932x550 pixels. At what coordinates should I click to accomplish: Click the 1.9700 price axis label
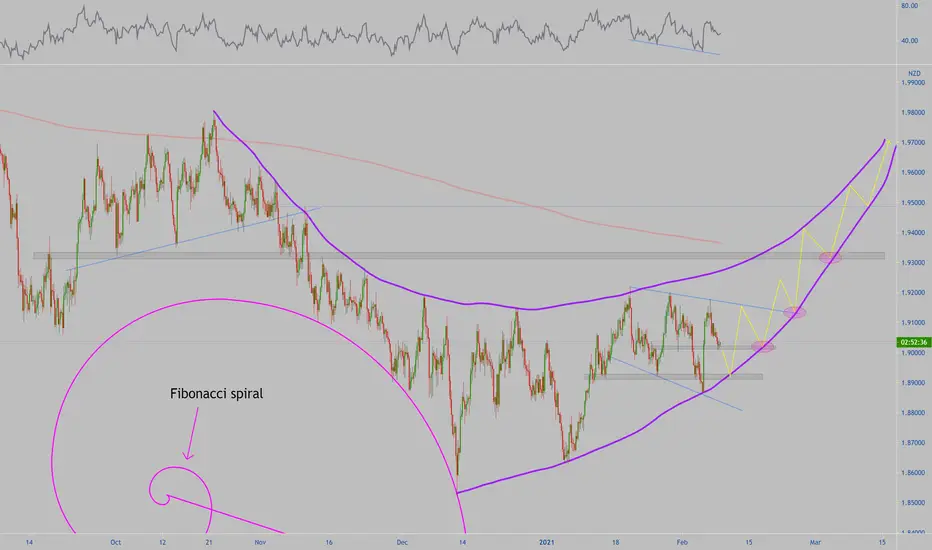(x=913, y=143)
